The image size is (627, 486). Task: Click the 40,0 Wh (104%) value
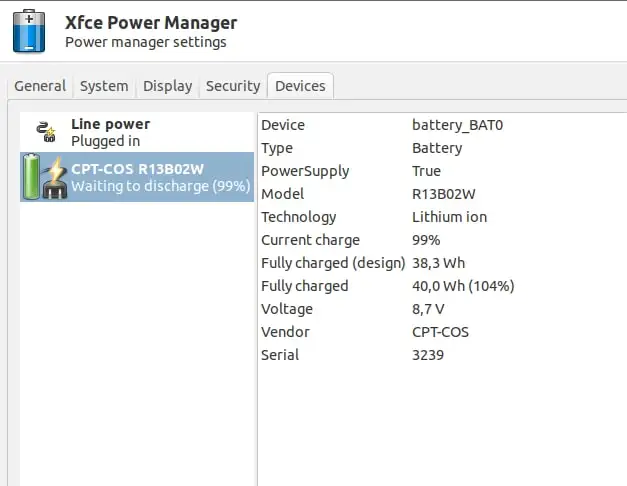click(463, 286)
